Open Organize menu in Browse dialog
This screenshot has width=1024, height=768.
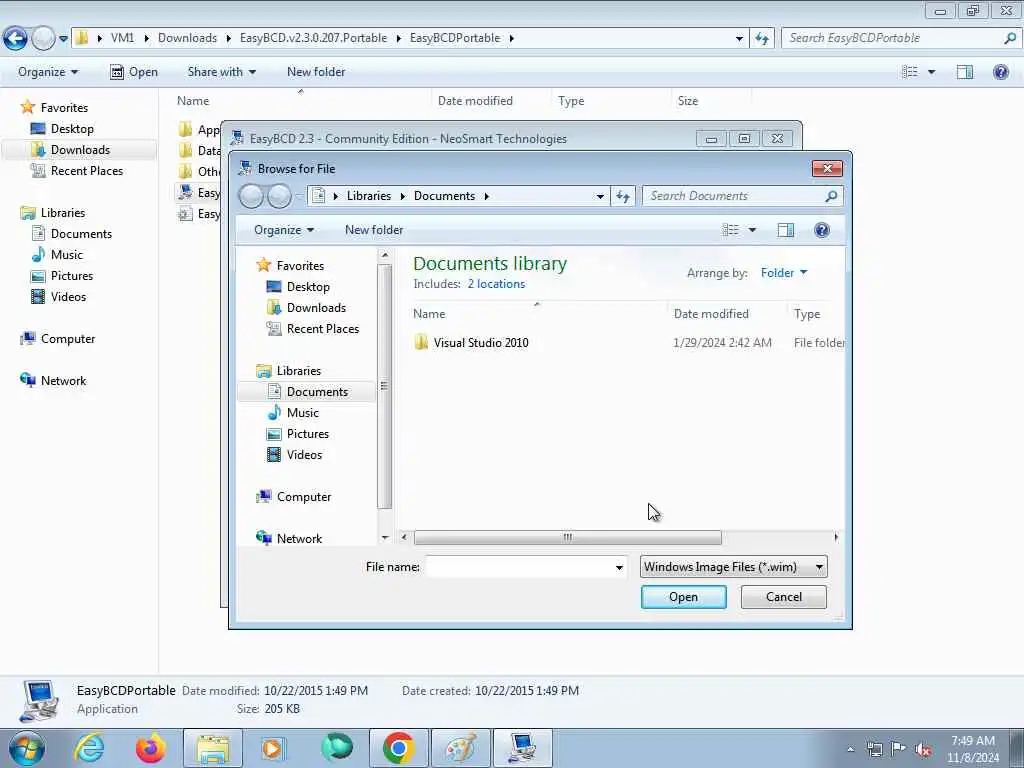284,230
